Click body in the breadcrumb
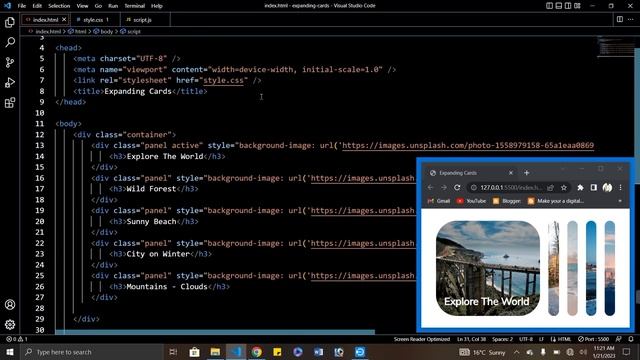 106,31
